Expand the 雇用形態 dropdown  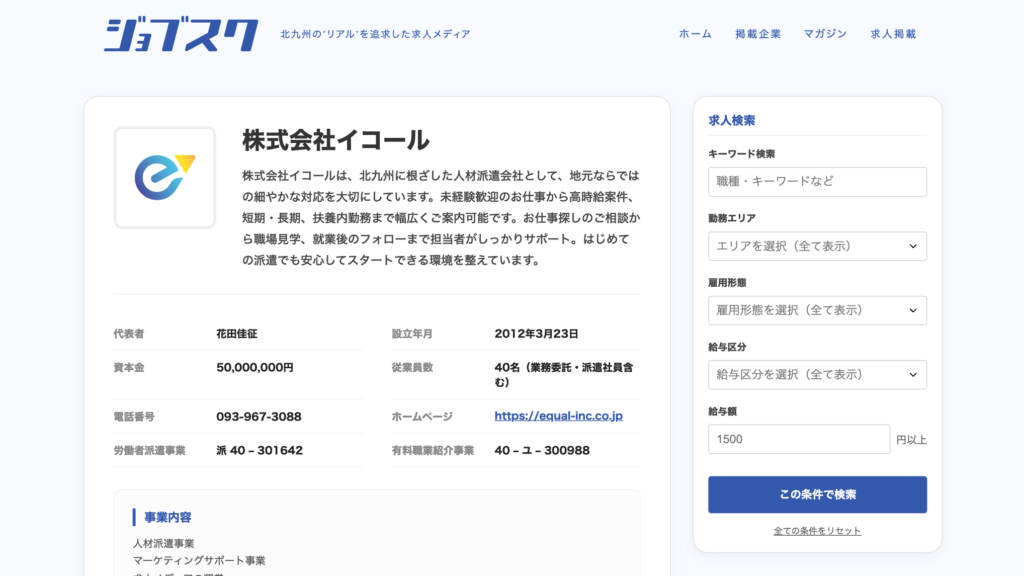point(817,310)
